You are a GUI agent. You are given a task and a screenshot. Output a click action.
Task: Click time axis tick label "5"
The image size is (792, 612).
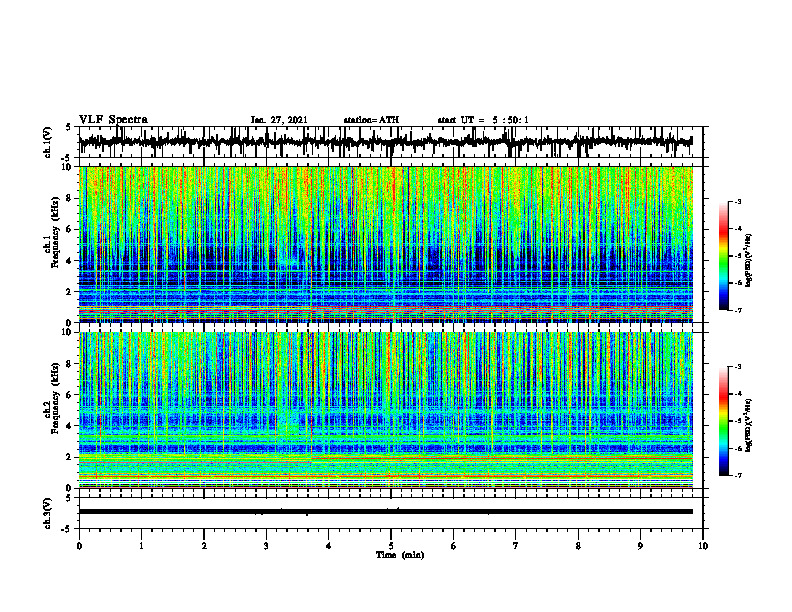click(391, 546)
